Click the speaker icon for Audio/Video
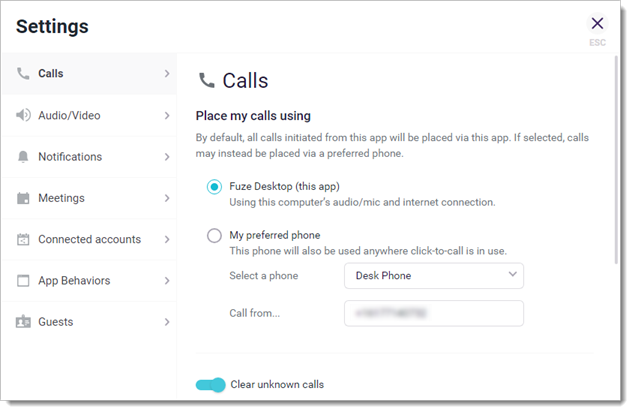The height and width of the screenshot is (412, 632). [x=23, y=115]
